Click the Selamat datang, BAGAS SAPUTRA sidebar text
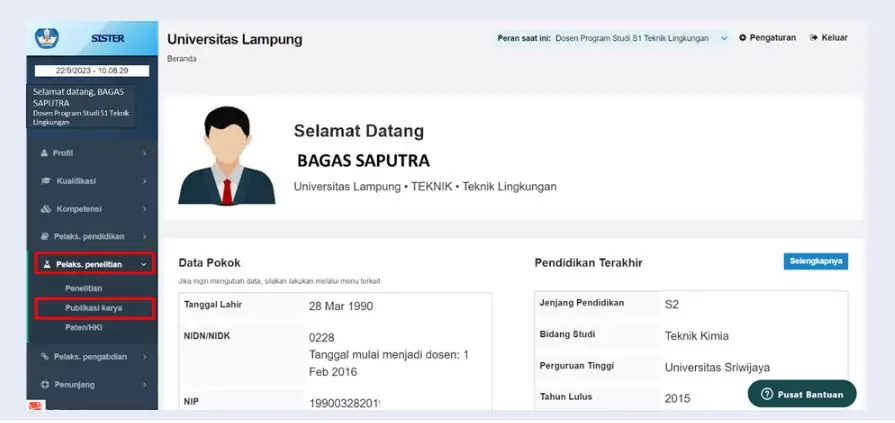 pos(78,97)
